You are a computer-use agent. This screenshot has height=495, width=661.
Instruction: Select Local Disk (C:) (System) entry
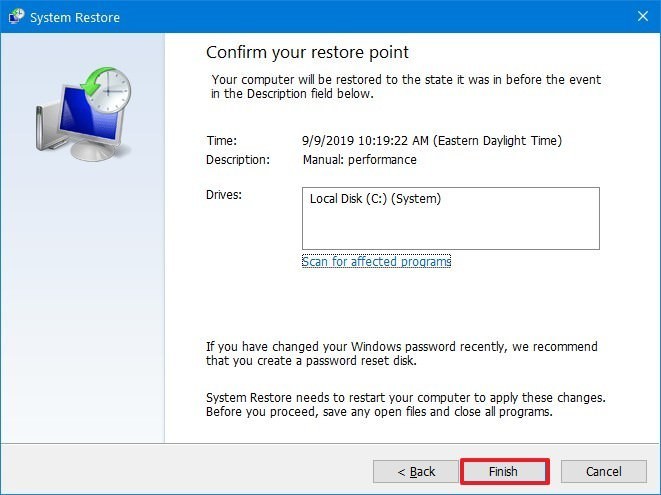click(375, 199)
